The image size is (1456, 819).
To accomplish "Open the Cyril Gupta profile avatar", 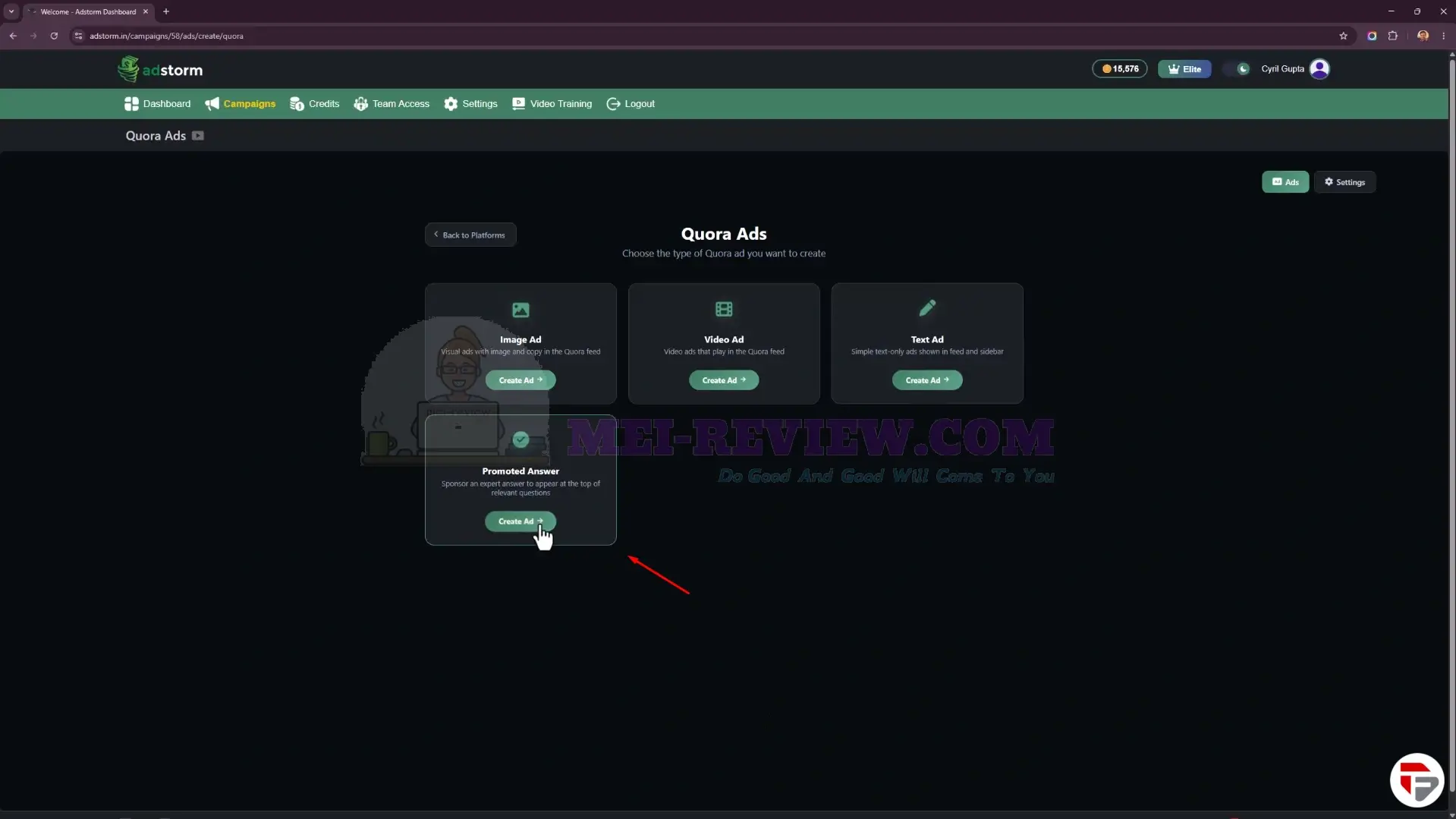I will (1319, 69).
